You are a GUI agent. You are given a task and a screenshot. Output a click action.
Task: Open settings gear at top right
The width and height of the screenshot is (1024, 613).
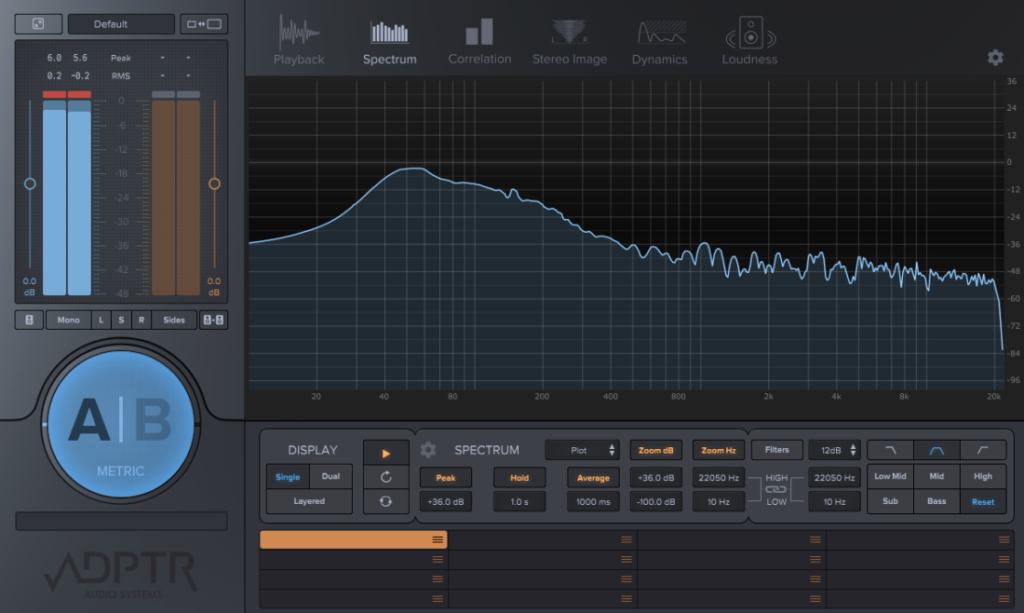point(995,58)
